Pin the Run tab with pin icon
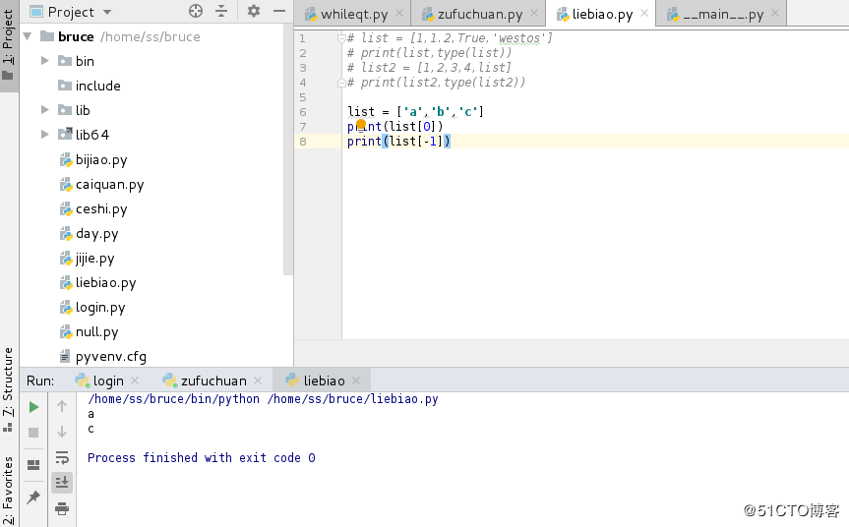This screenshot has width=849, height=527. 34,497
